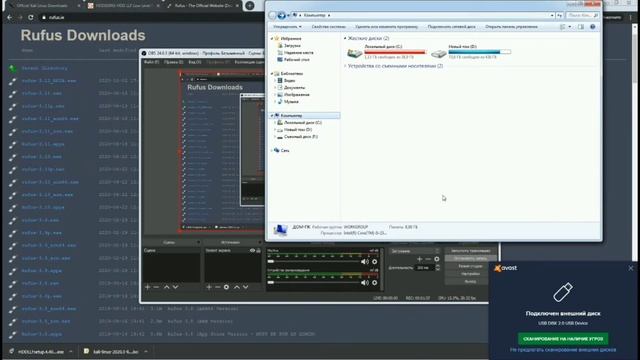Toggle OBS Studio Mode button
Viewport: 640px width, 360px height.
coord(470,266)
